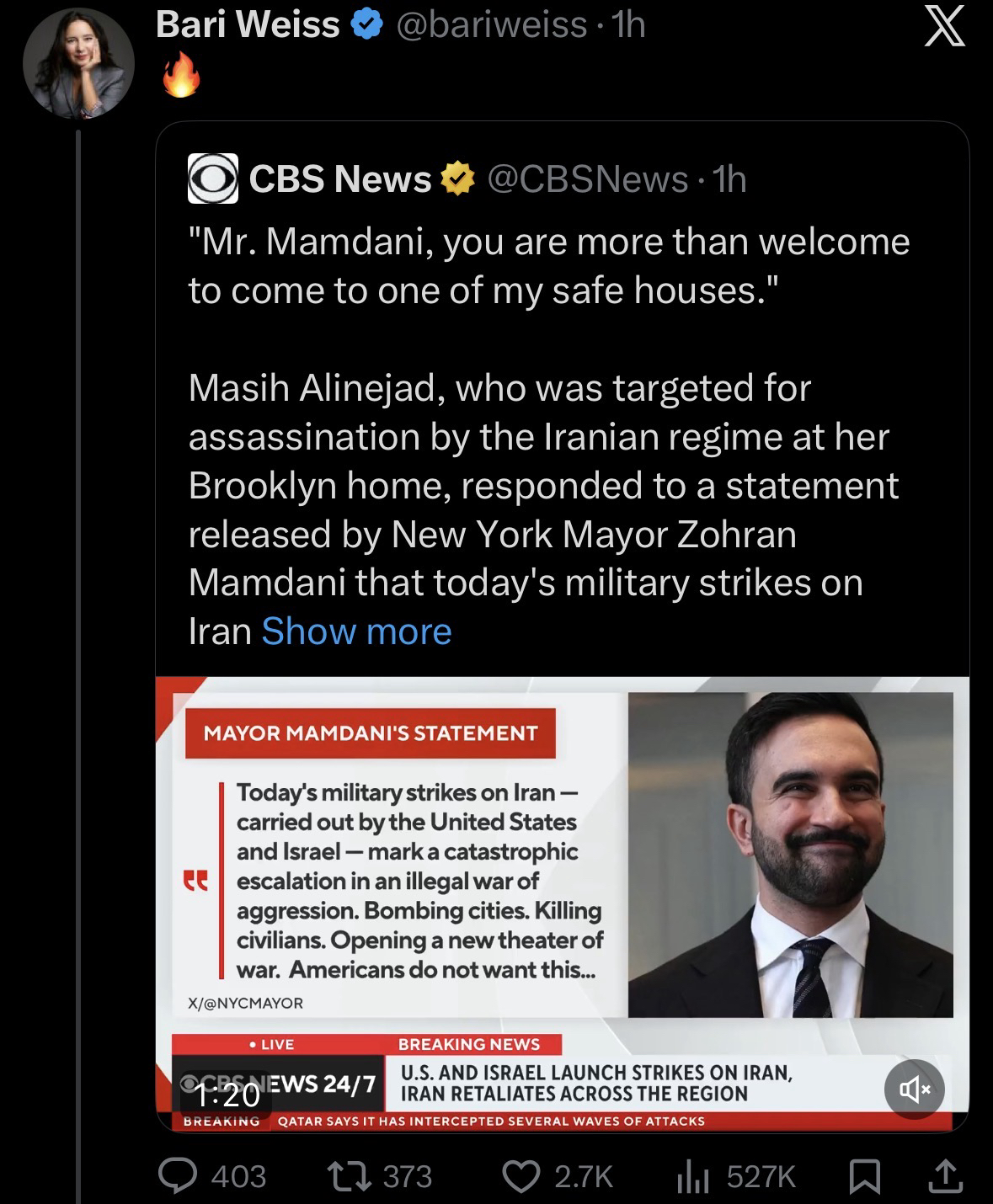Open the Bari Weiss display name
The width and height of the screenshot is (993, 1204).
pyautogui.click(x=248, y=24)
